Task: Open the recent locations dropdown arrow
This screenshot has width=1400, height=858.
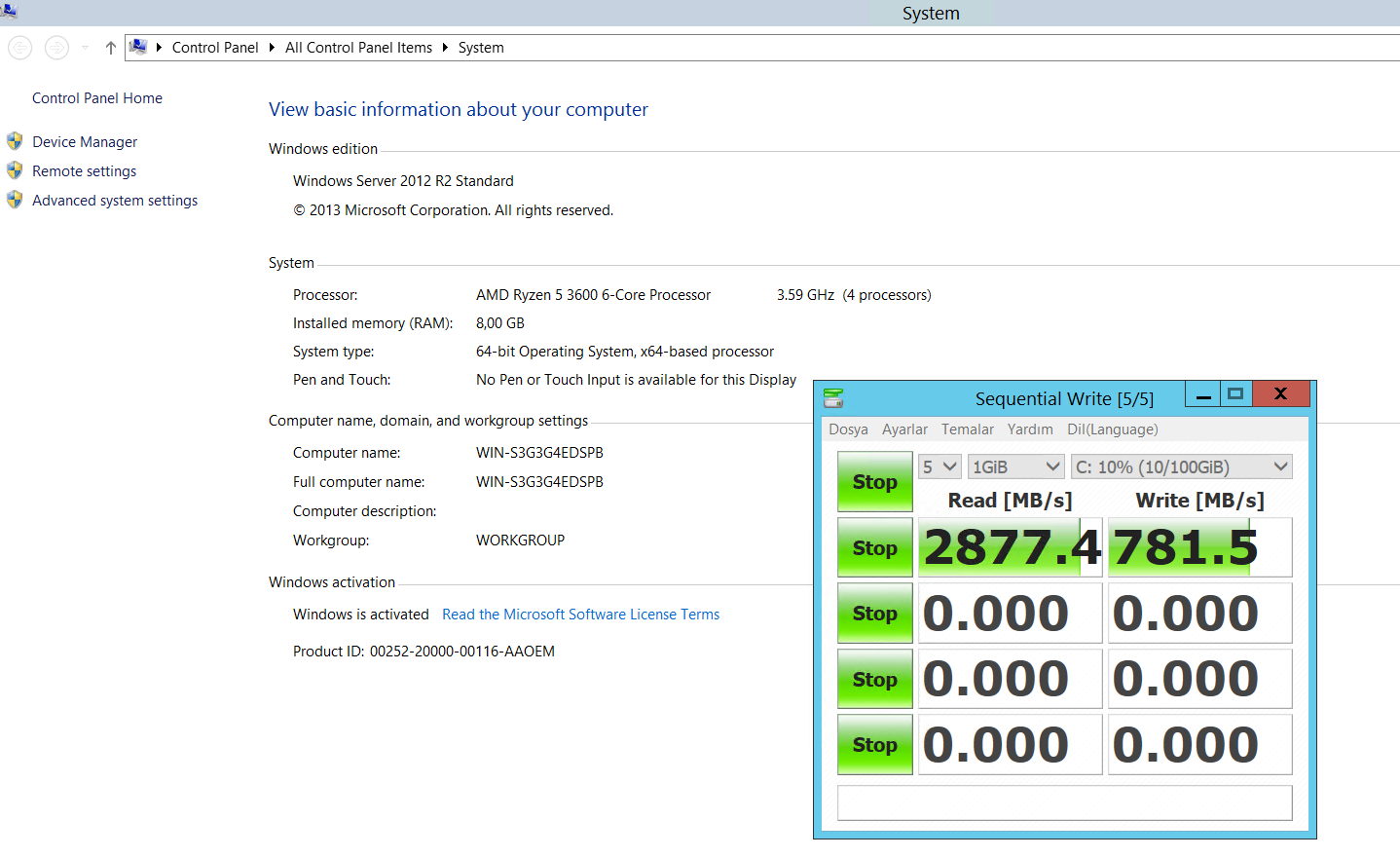Action: [x=85, y=47]
